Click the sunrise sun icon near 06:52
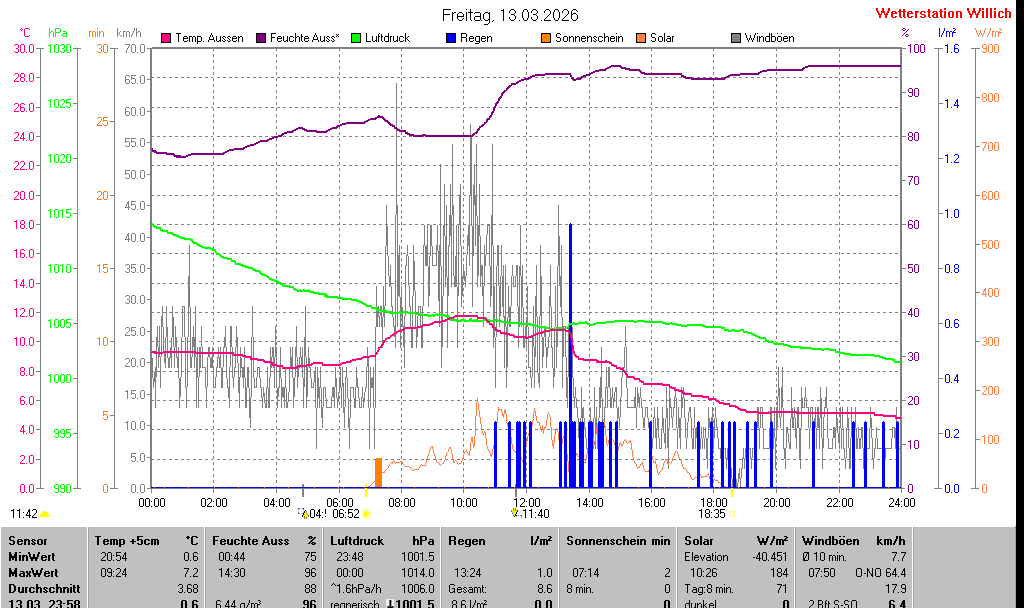The image size is (1024, 608). point(367,514)
